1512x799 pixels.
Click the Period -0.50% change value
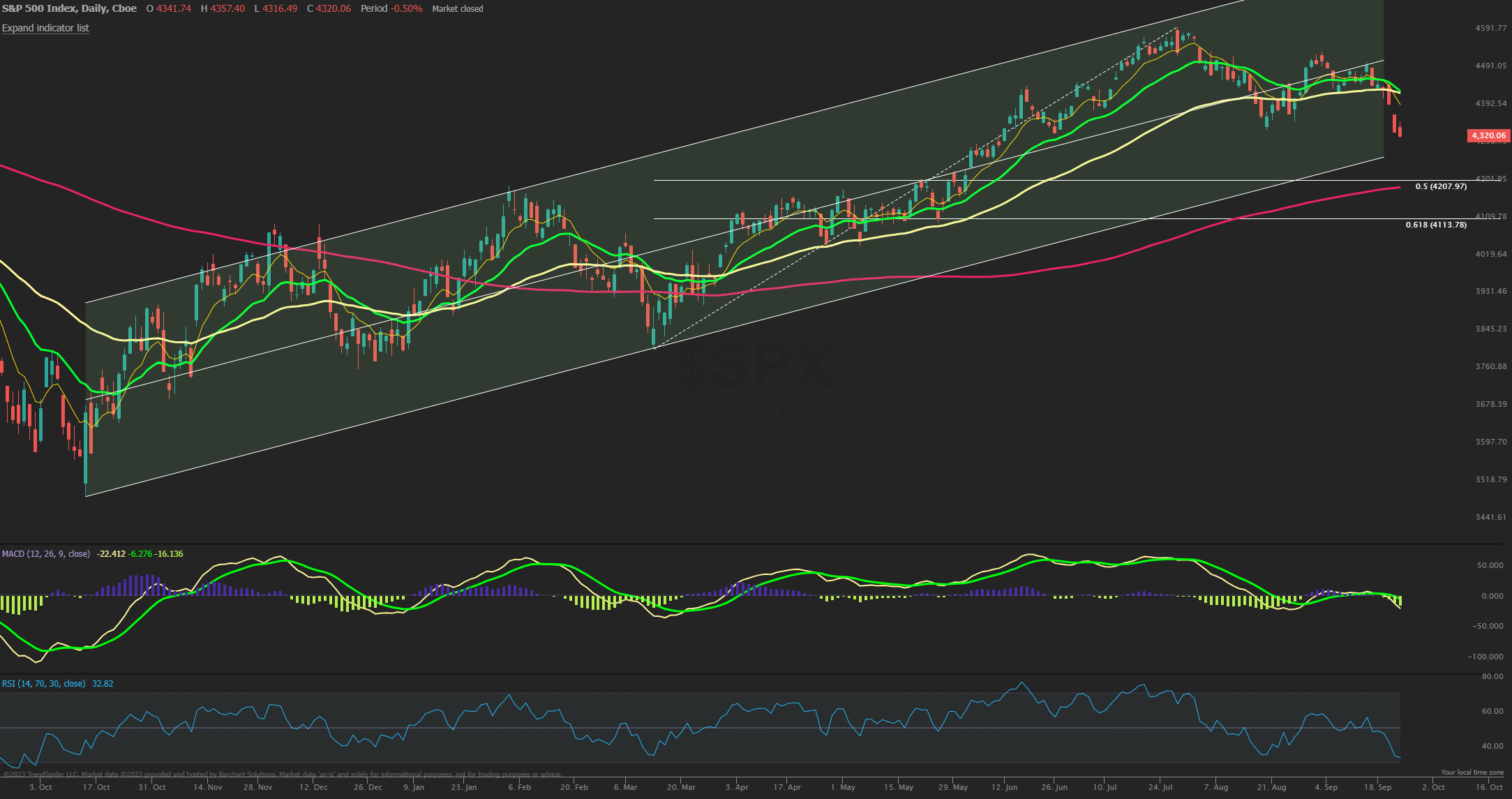(x=391, y=8)
